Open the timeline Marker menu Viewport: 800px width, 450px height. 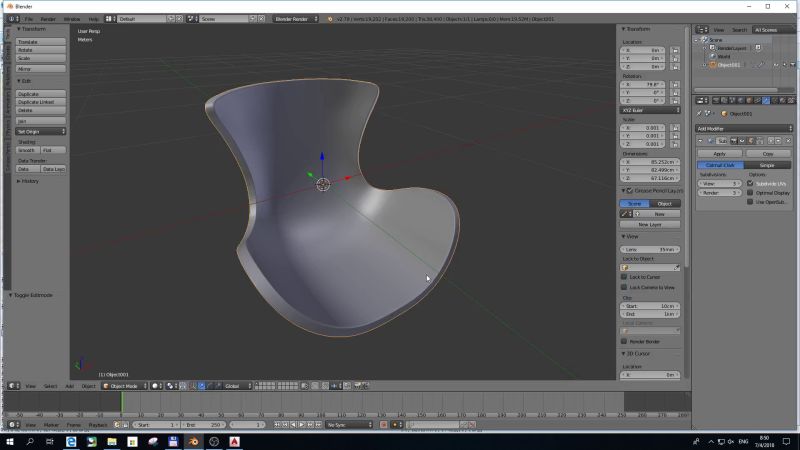click(51, 424)
